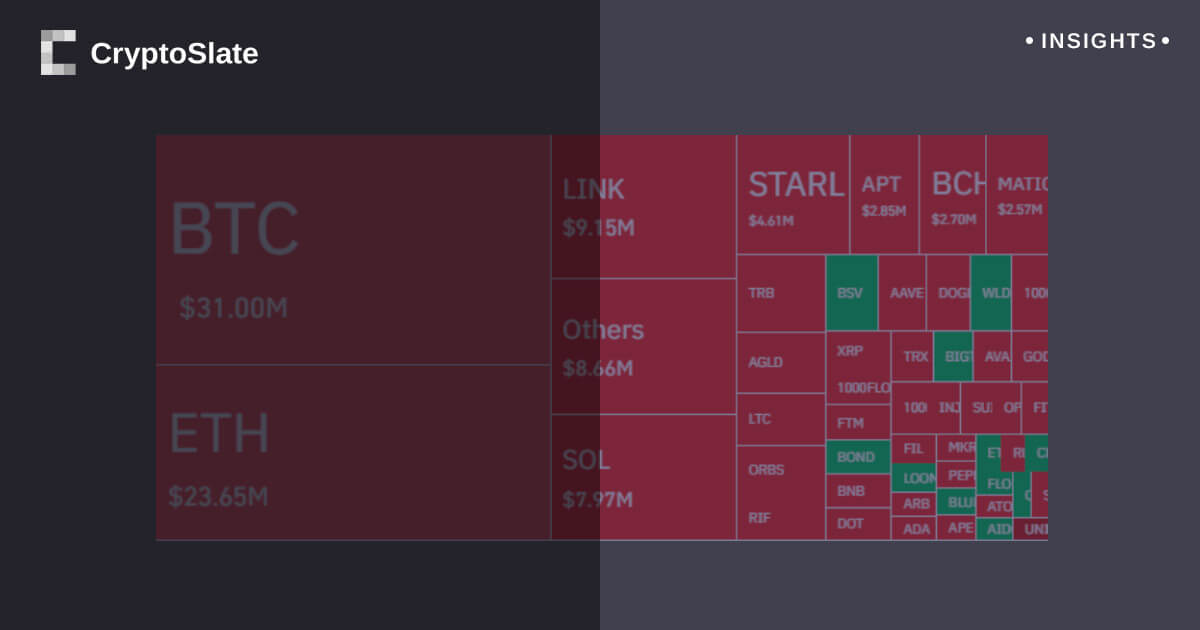Screen dimensions: 1200x630
Task: Click the LTC heatmap tile
Action: (x=780, y=419)
